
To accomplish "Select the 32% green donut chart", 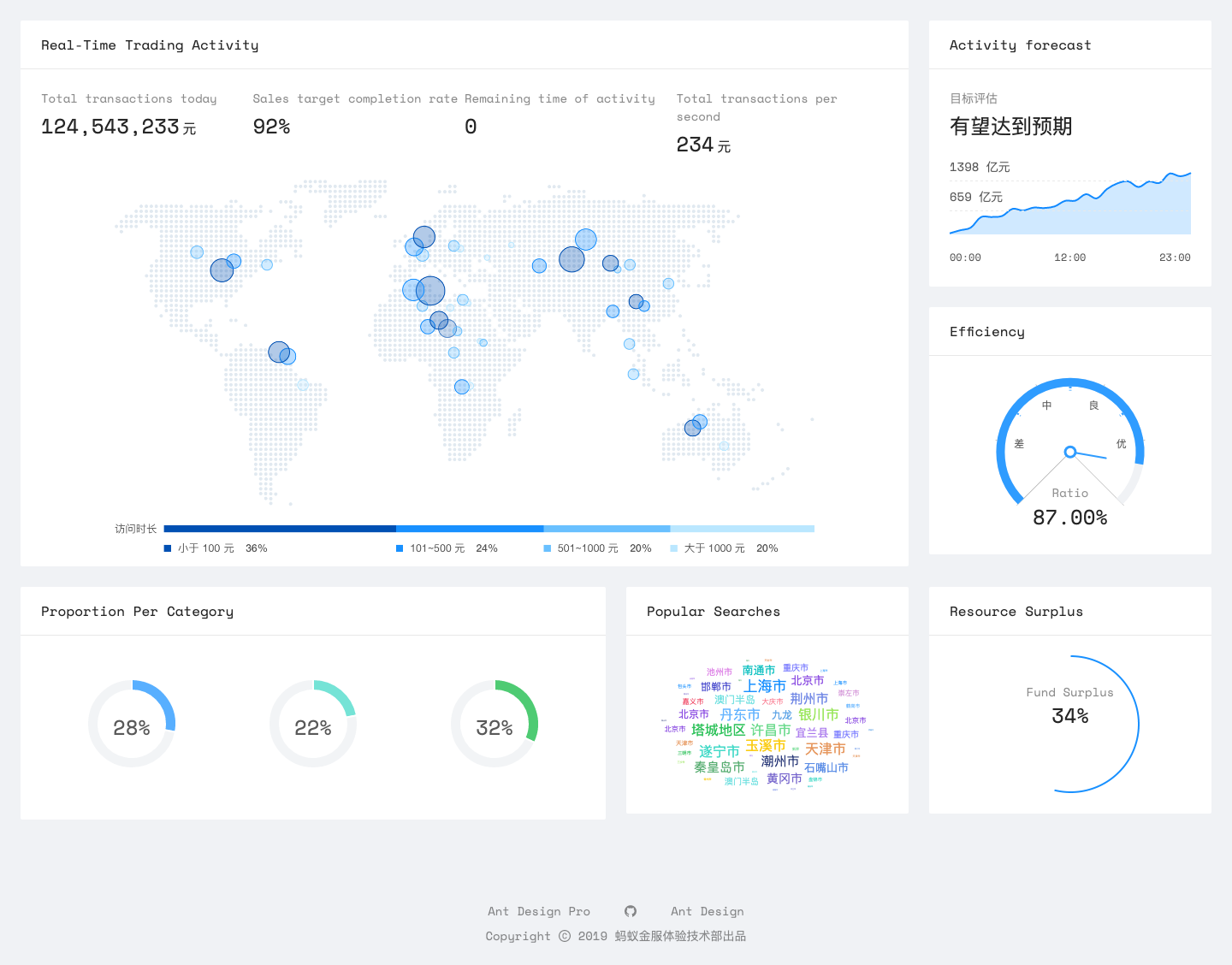I will click(x=495, y=724).
